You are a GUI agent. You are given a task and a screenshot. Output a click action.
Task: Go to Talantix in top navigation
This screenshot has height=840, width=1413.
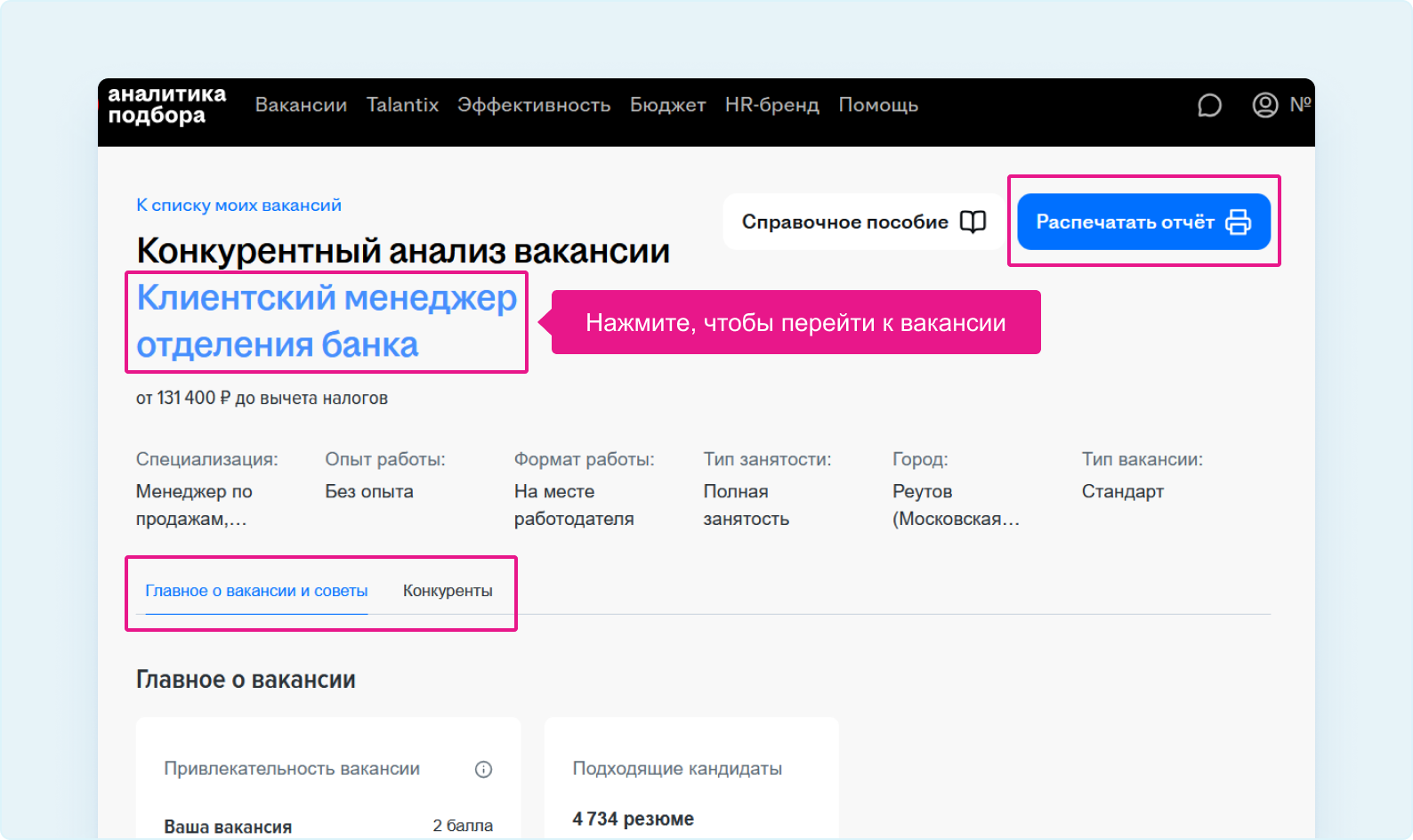point(402,105)
